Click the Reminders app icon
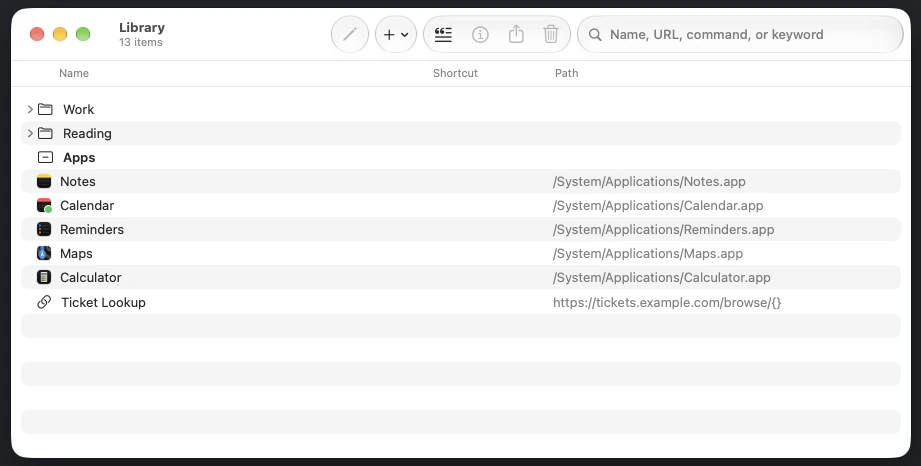921x466 pixels. click(44, 229)
